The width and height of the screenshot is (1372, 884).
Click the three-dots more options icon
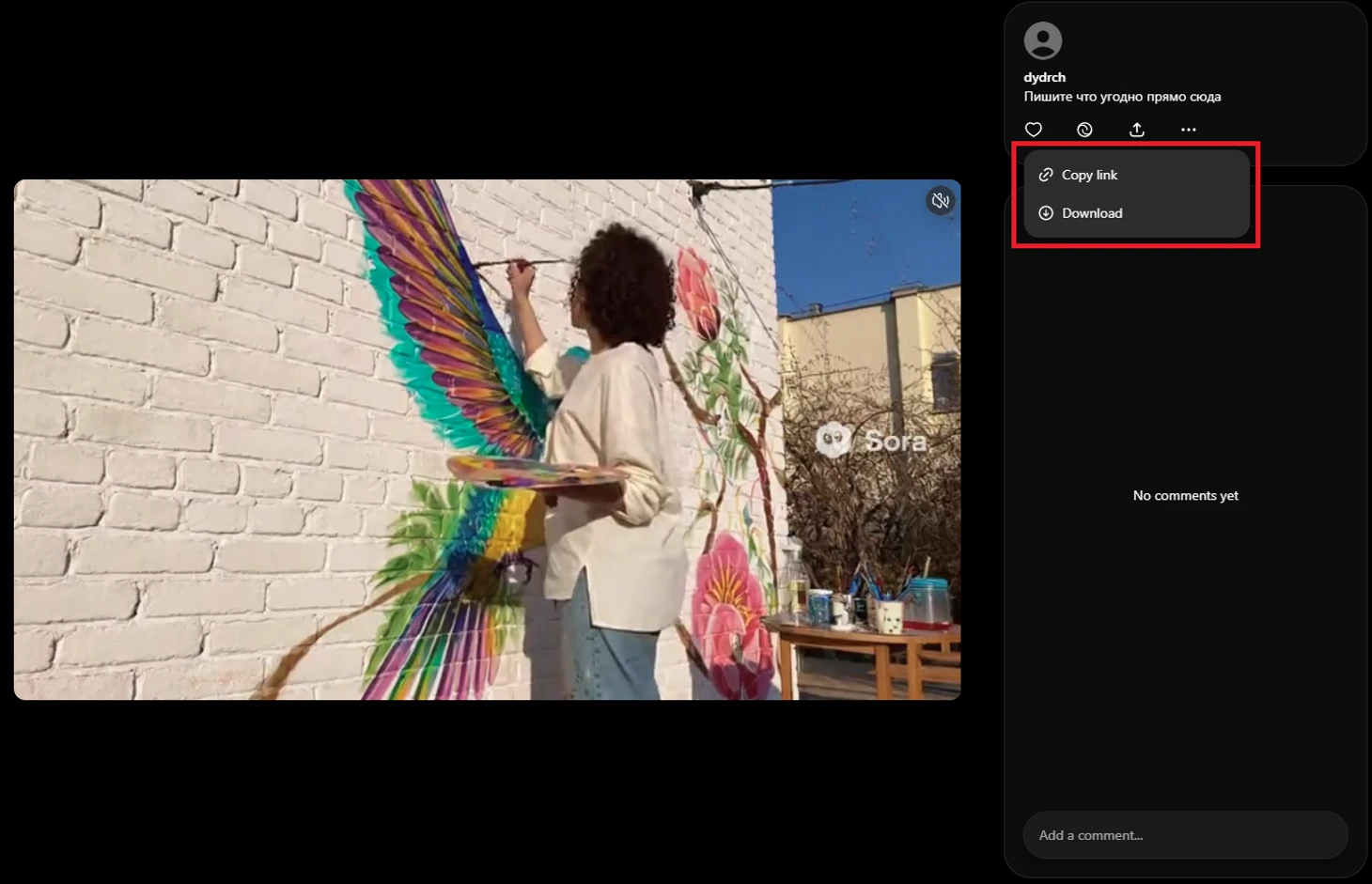[x=1188, y=130]
